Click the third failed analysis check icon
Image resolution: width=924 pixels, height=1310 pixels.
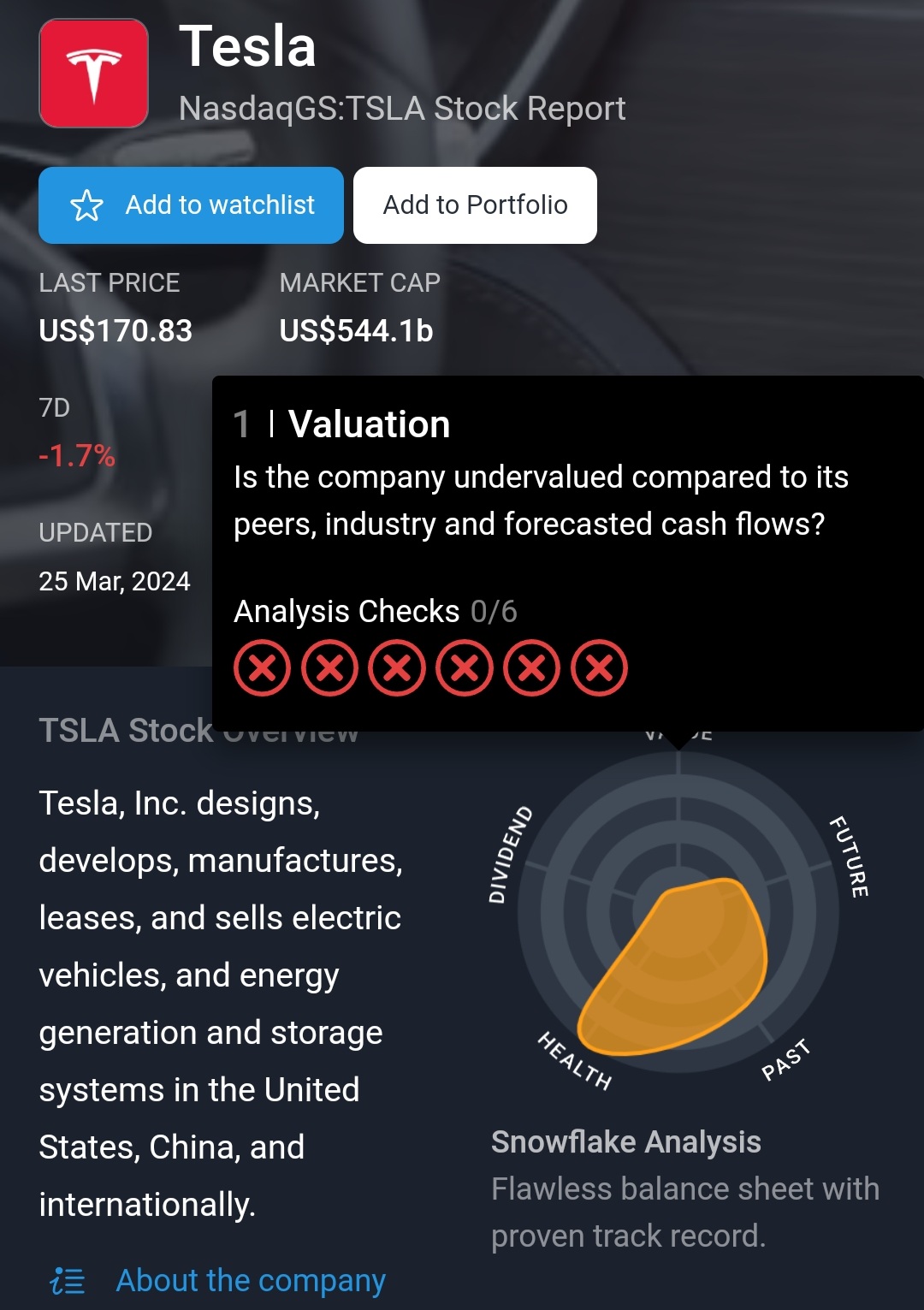[397, 667]
